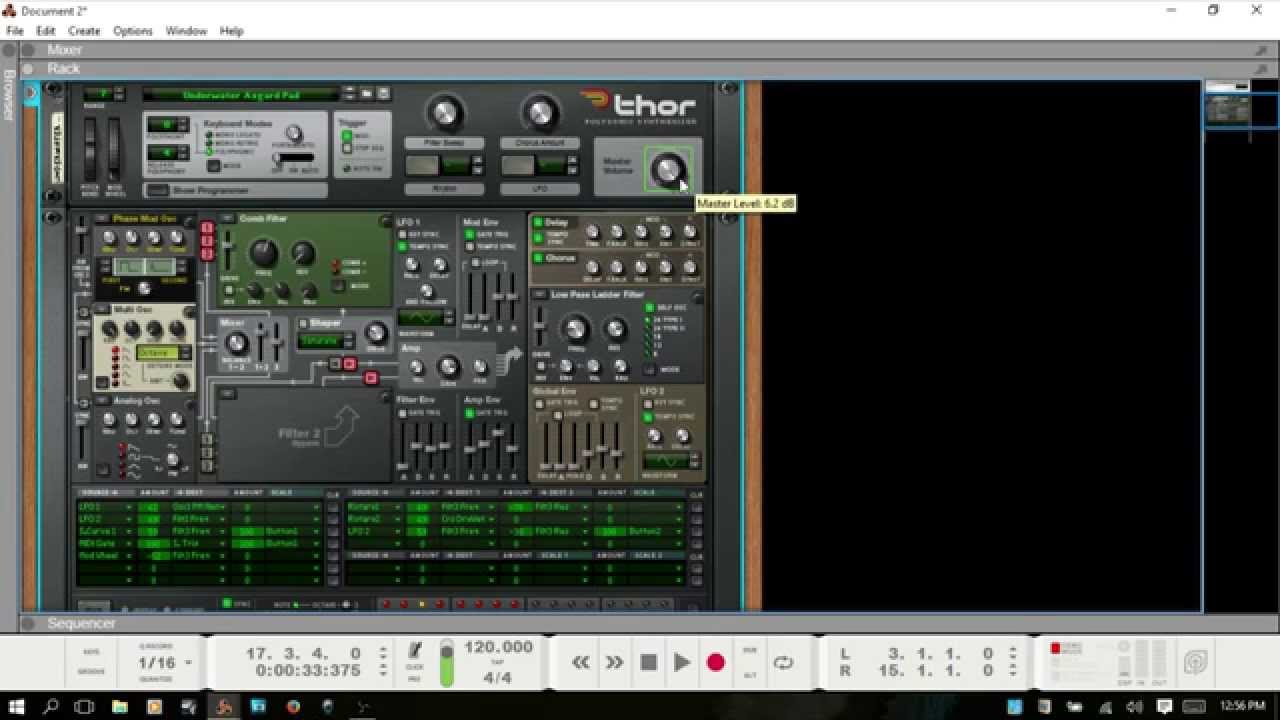Open the Task View taskbar icon
Image resolution: width=1280 pixels, height=720 pixels.
pos(85,707)
